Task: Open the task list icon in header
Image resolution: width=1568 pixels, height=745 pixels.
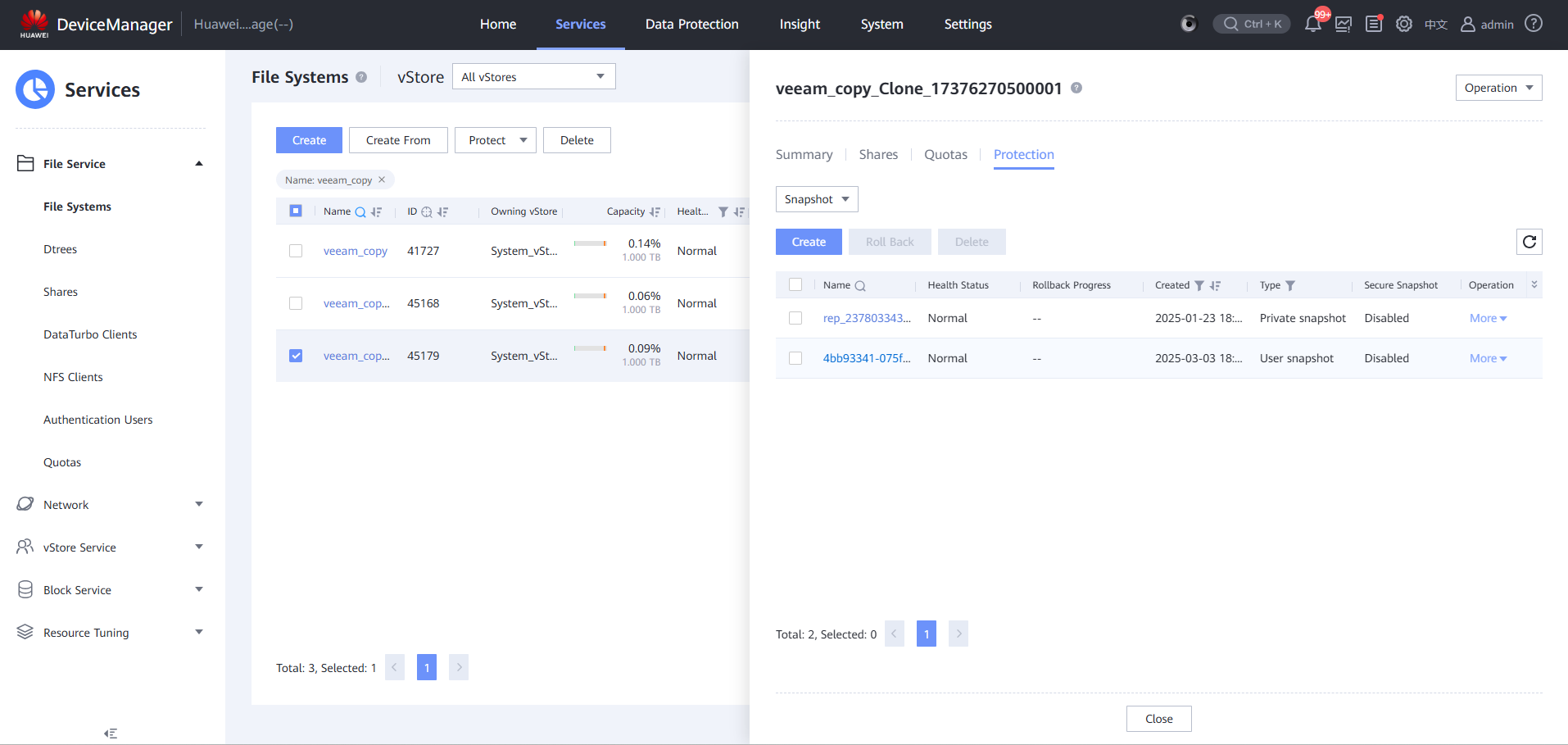Action: click(x=1374, y=24)
